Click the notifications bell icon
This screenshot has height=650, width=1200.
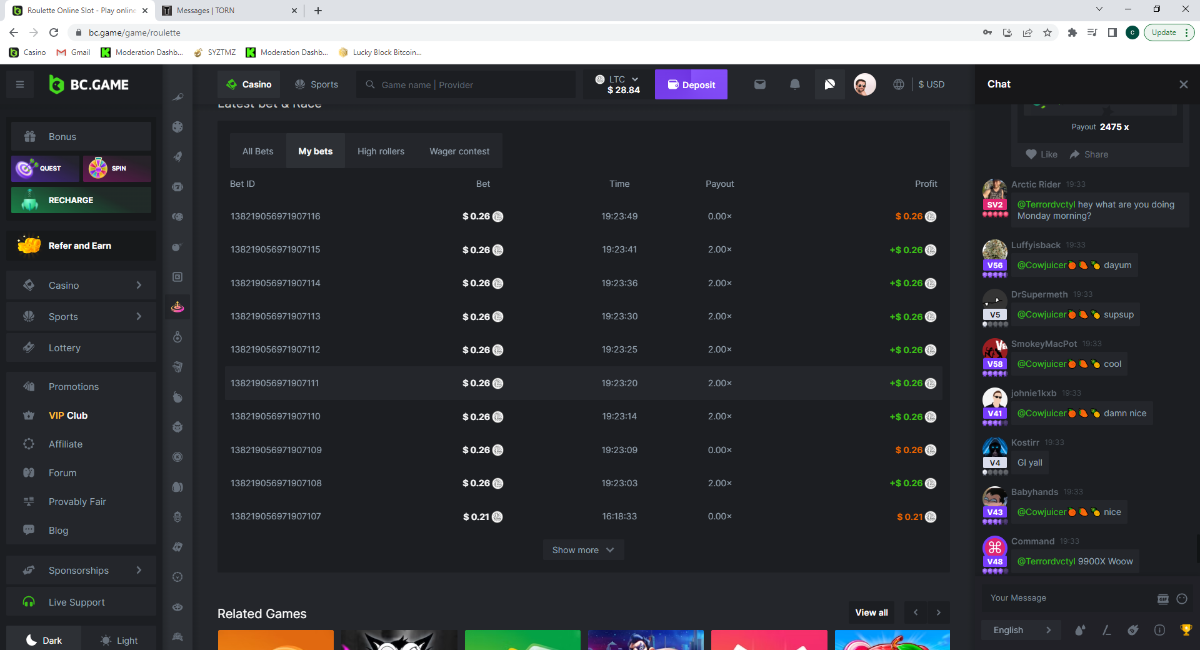coord(795,85)
